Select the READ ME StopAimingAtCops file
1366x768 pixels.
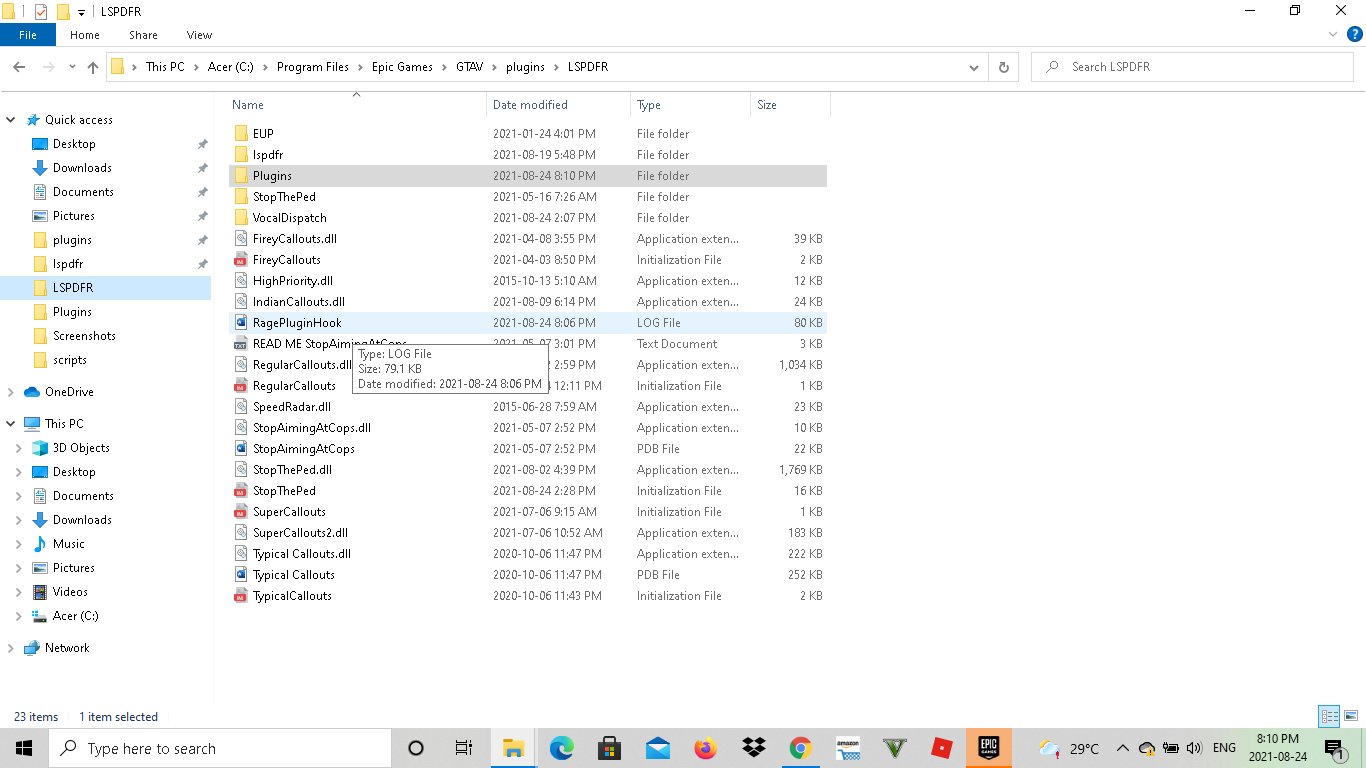click(330, 344)
